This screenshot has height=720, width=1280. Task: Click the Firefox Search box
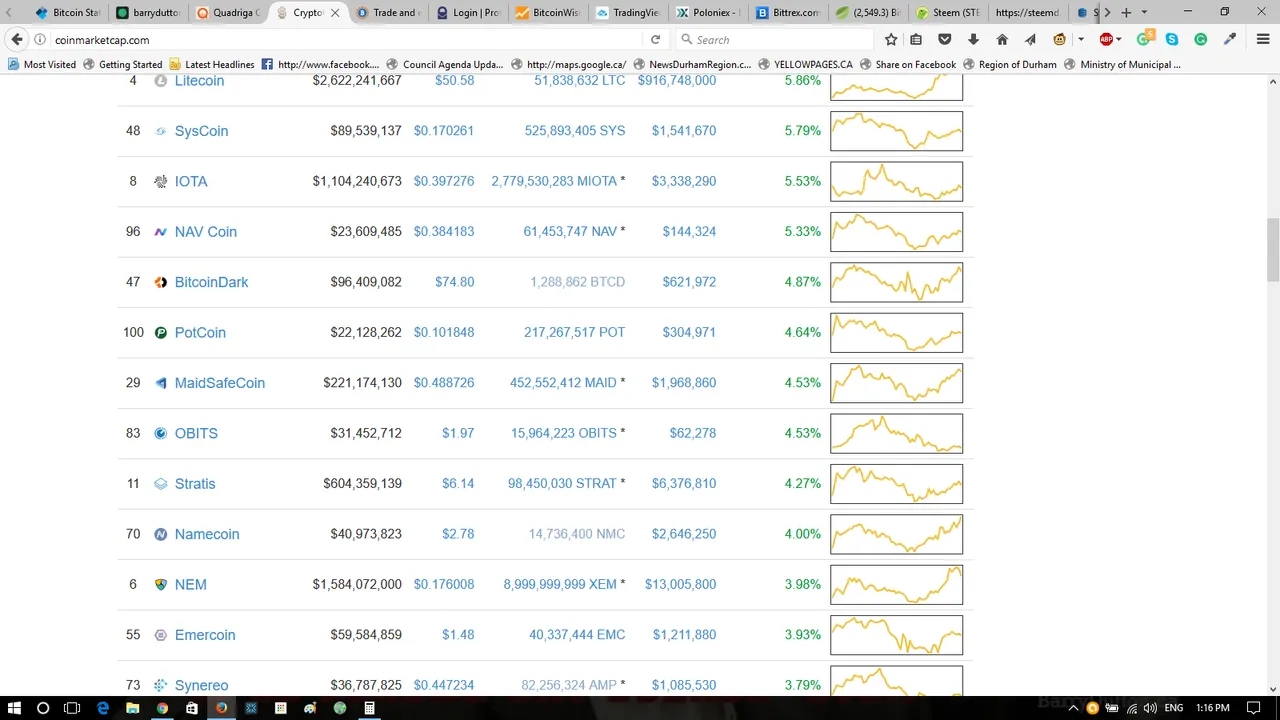point(773,40)
